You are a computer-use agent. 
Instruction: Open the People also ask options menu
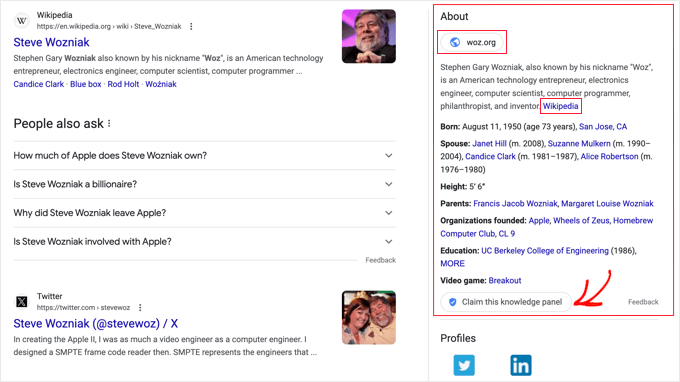[x=109, y=124]
